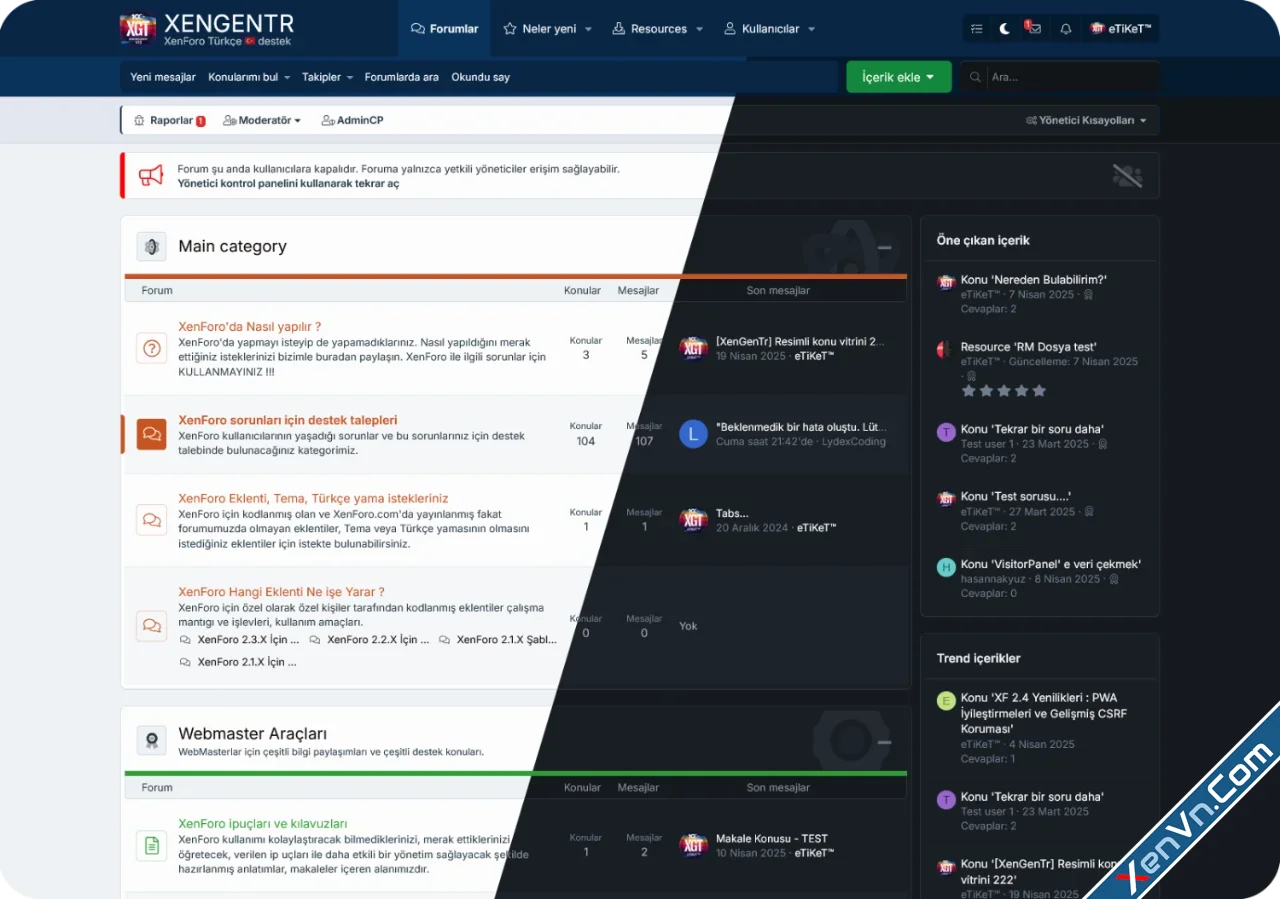The image size is (1280, 899).
Task: Open the Öne çıkan içerik heading
Action: pos(983,240)
